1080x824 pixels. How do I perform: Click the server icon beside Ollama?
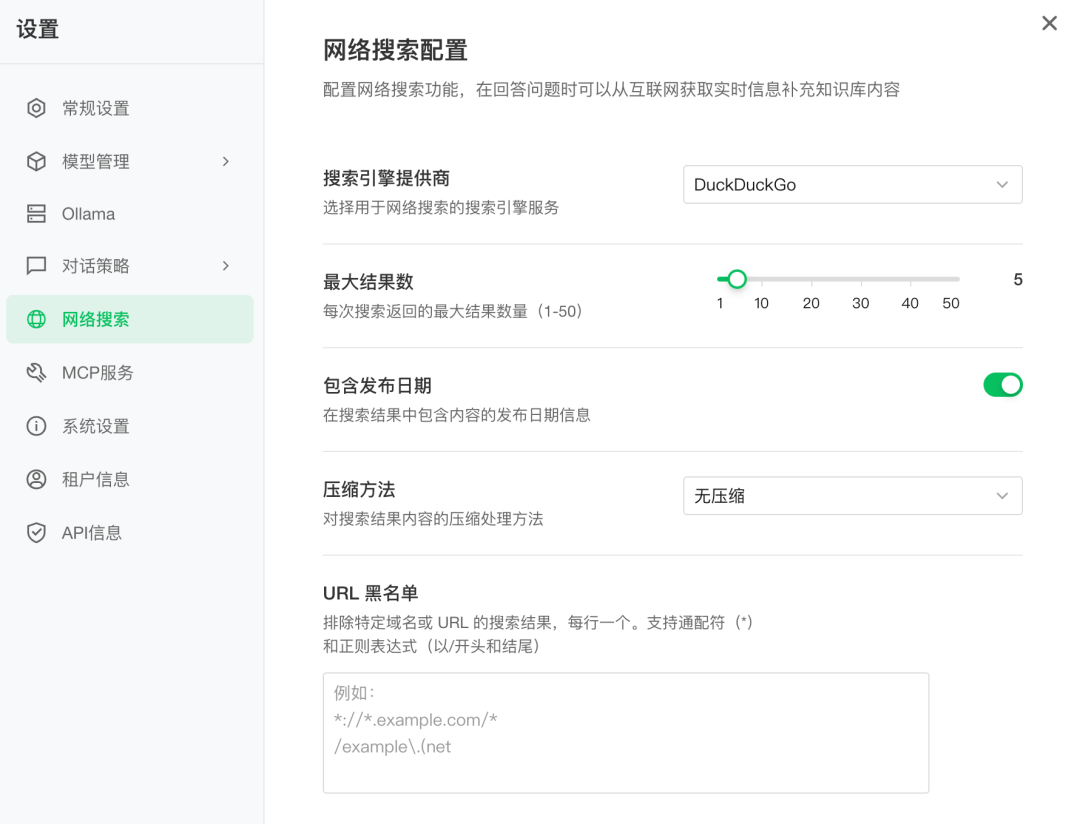tap(36, 214)
